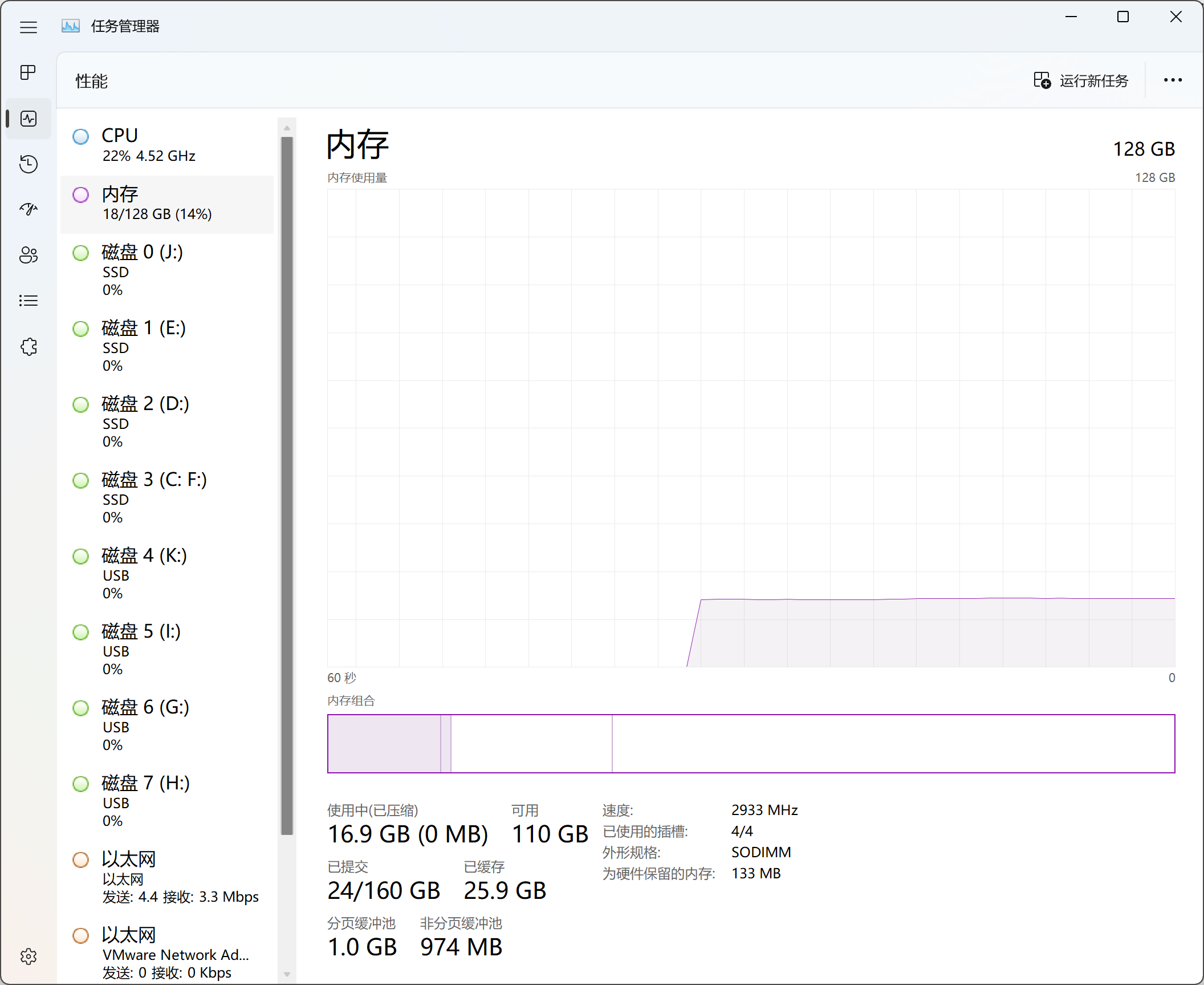1204x985 pixels.
Task: Select 磁盘 0 (J:) entry
Action: pos(167,270)
